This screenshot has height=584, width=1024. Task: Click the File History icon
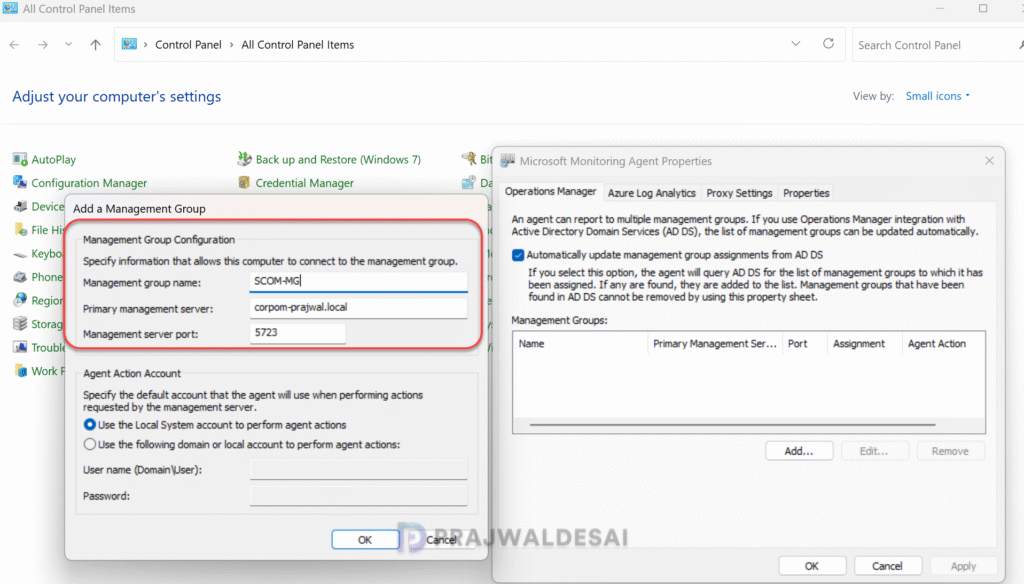(x=20, y=230)
